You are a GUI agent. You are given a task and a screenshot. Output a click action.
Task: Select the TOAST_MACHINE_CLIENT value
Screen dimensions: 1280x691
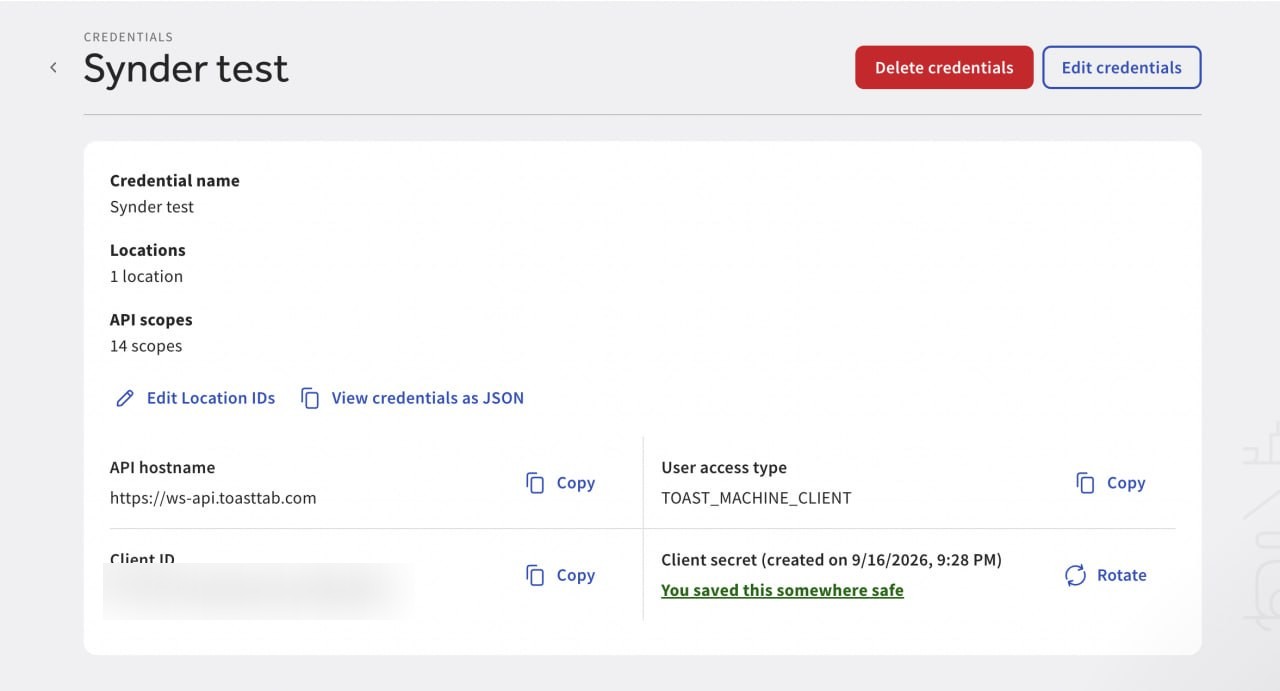click(756, 497)
